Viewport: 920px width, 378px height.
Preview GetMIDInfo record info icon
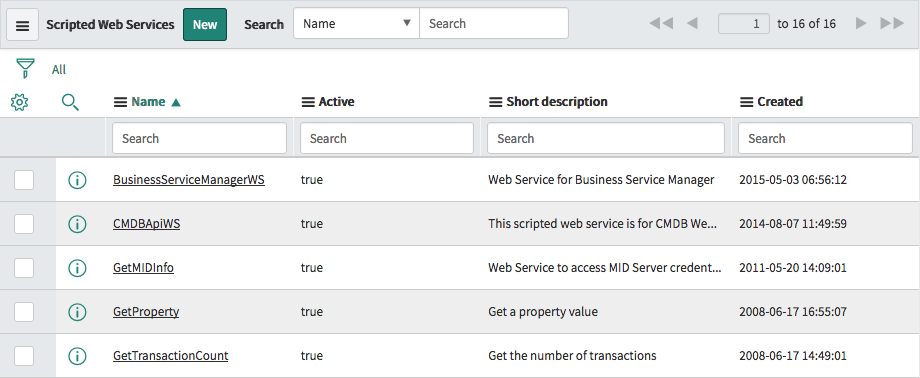click(x=77, y=268)
